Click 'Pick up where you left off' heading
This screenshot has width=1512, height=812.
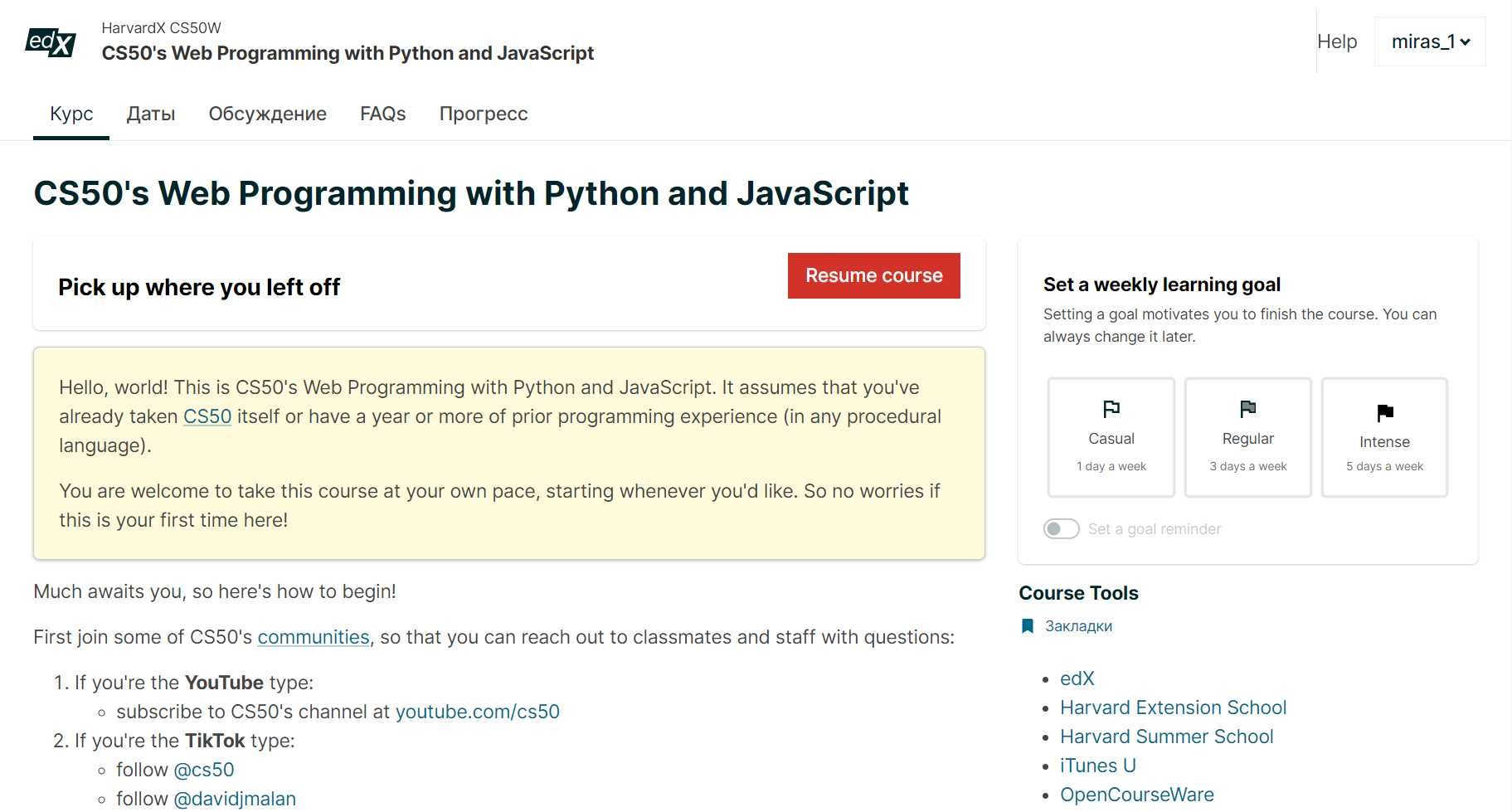(199, 287)
